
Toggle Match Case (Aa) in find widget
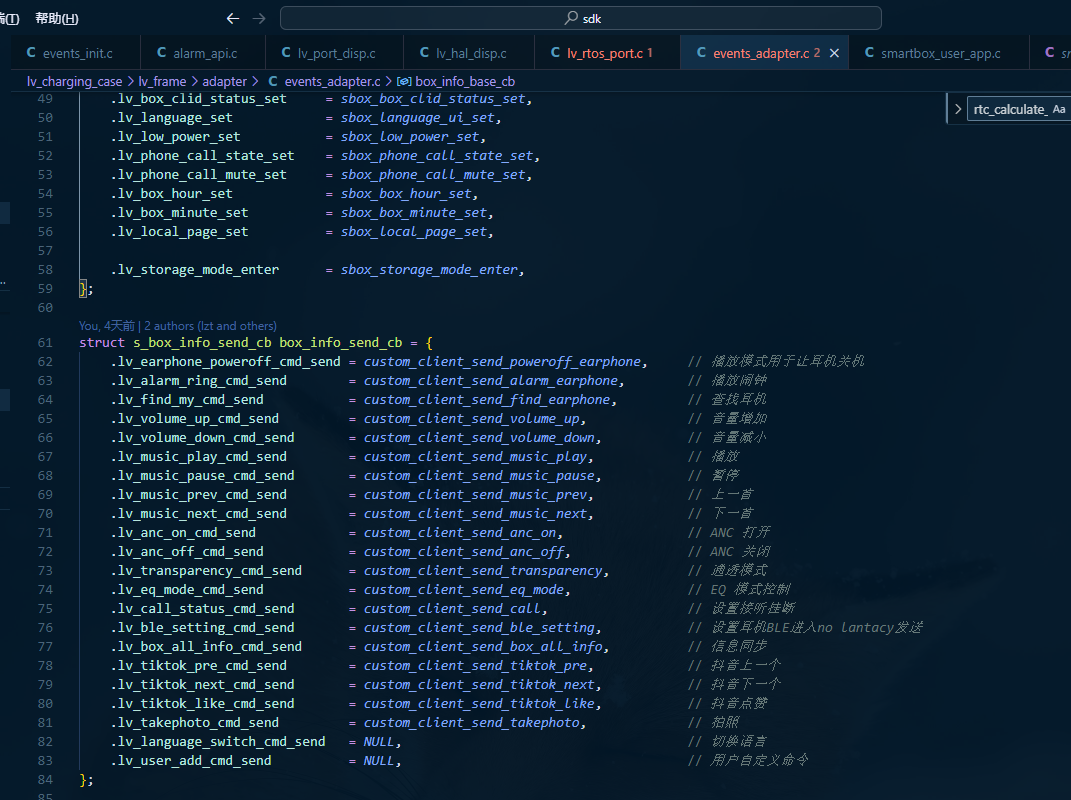pyautogui.click(x=1059, y=109)
